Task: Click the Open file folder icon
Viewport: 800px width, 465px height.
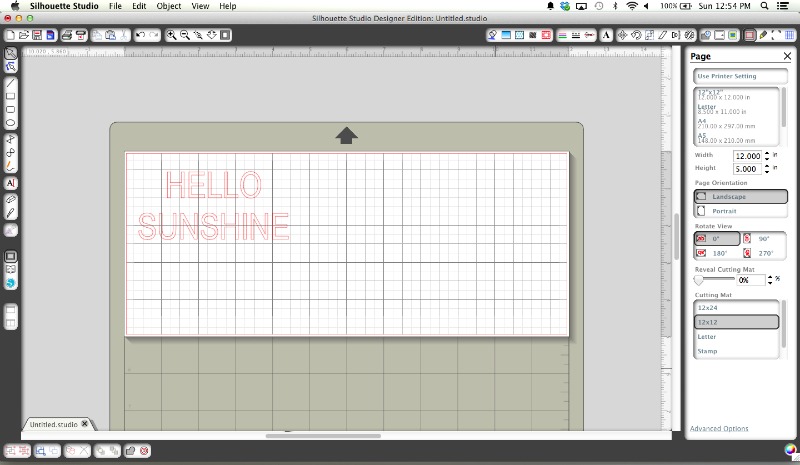Action: pyautogui.click(x=23, y=35)
